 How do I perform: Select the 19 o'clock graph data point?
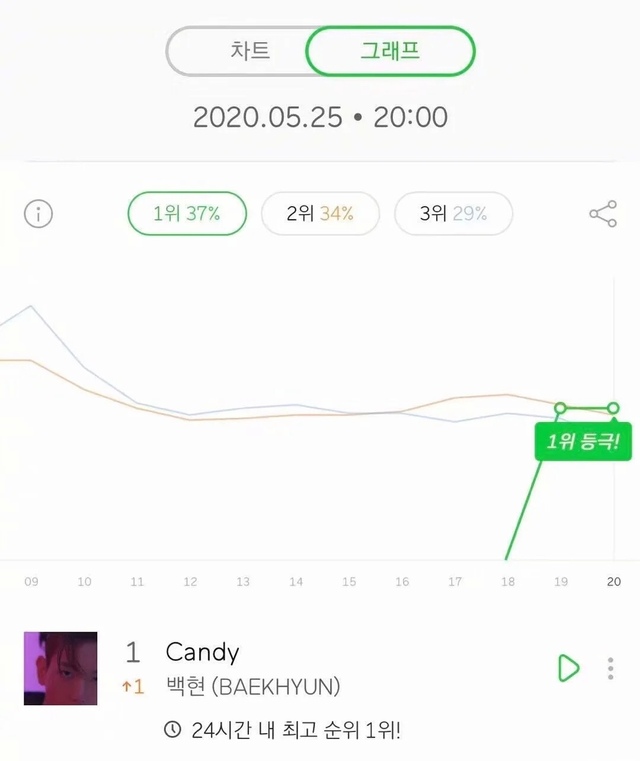[560, 408]
